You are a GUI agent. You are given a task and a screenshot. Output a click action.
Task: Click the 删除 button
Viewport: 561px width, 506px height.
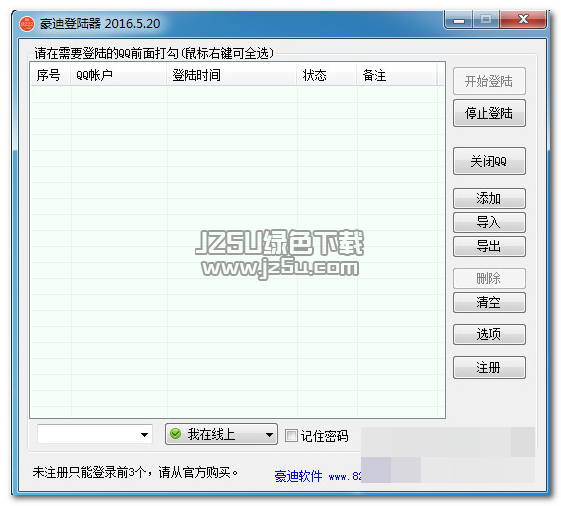(x=489, y=278)
